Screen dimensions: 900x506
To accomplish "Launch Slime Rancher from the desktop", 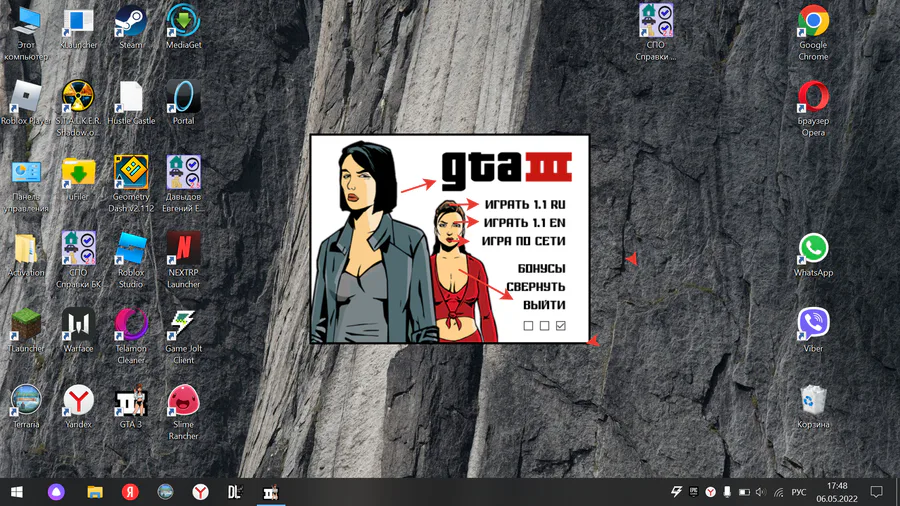I will pyautogui.click(x=183, y=412).
